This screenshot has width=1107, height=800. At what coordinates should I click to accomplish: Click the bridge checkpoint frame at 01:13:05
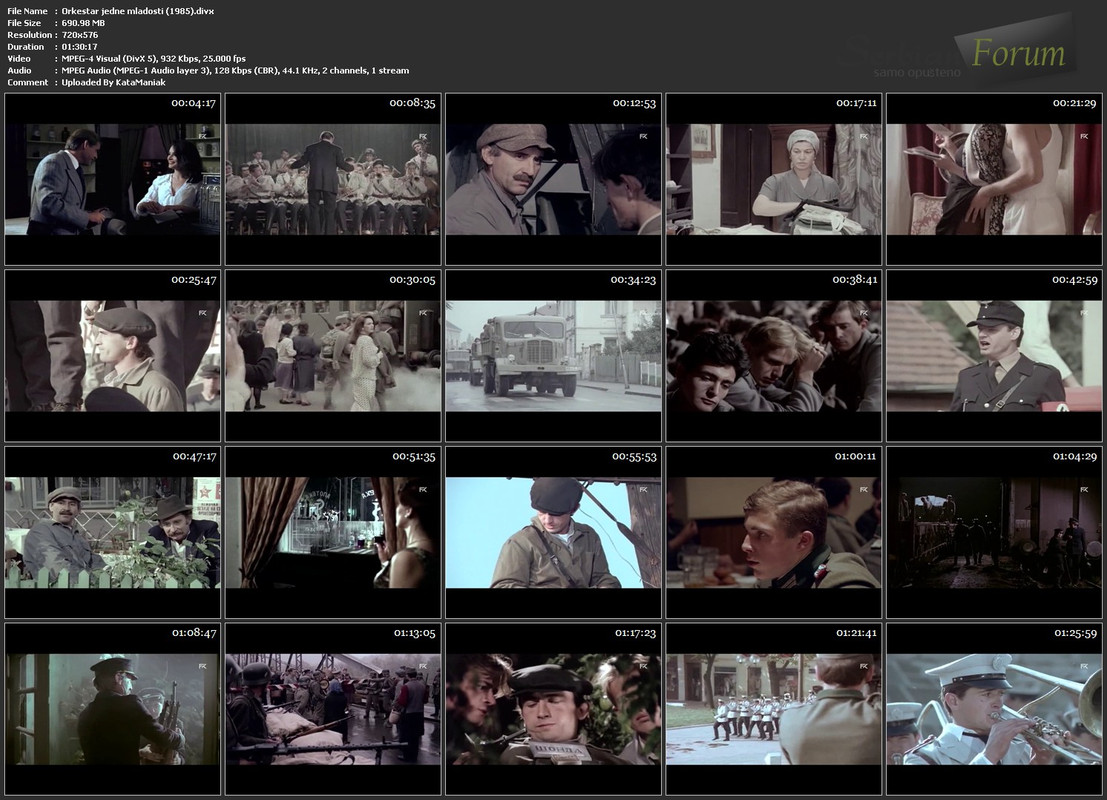point(333,709)
